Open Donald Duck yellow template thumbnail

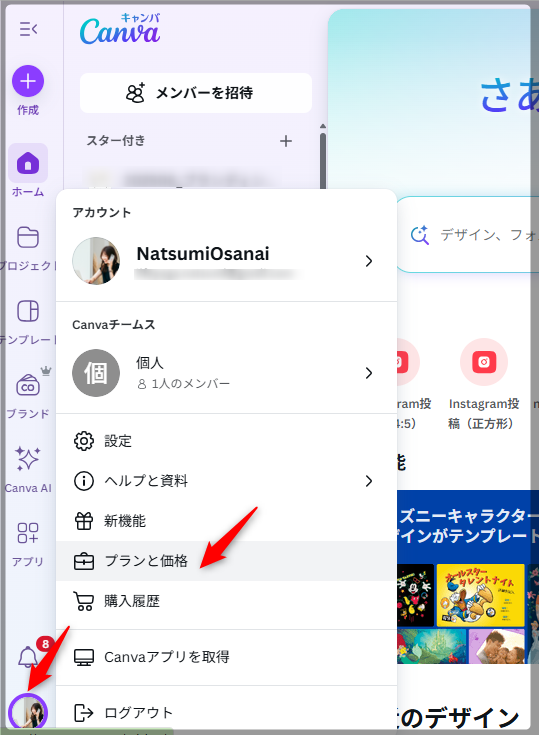480,595
